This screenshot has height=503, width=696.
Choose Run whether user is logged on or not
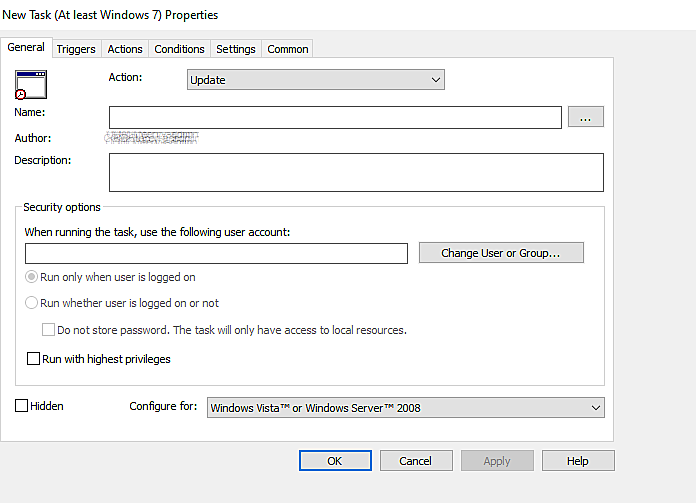click(x=33, y=303)
